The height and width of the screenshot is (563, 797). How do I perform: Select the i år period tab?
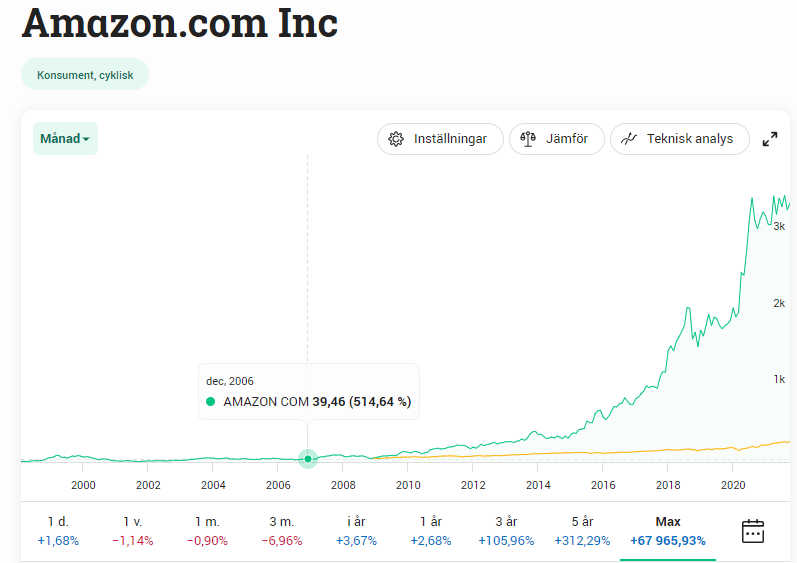[x=356, y=531]
